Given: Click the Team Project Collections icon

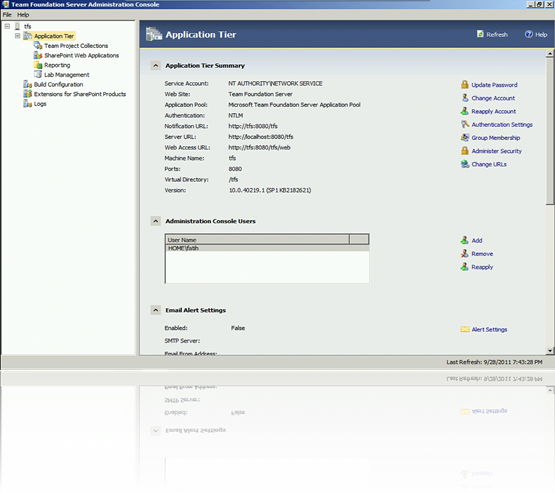Looking at the screenshot, I should [38, 46].
